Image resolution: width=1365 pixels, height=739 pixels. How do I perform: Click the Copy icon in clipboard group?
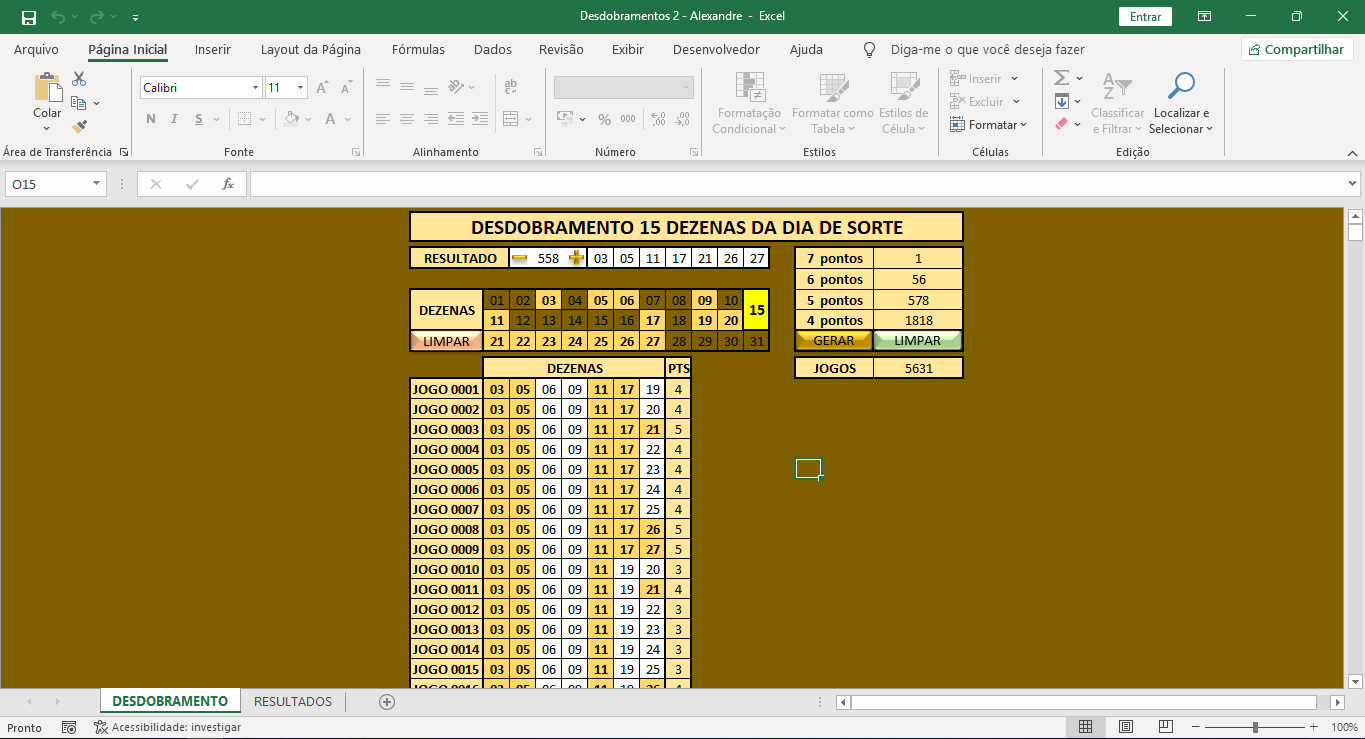point(79,102)
